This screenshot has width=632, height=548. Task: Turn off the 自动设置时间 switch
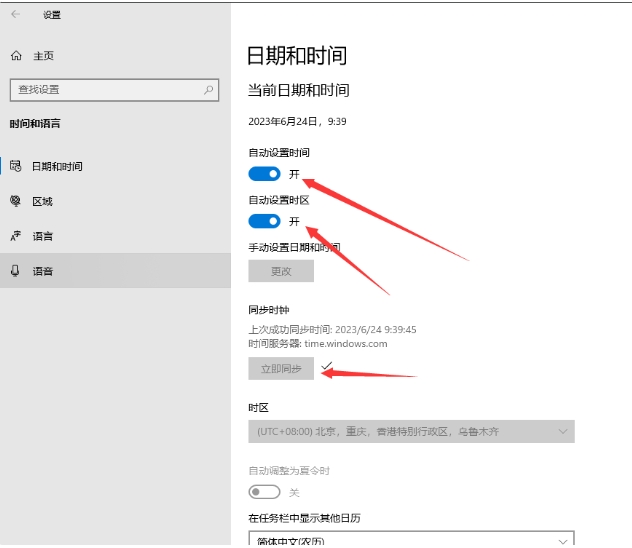265,174
